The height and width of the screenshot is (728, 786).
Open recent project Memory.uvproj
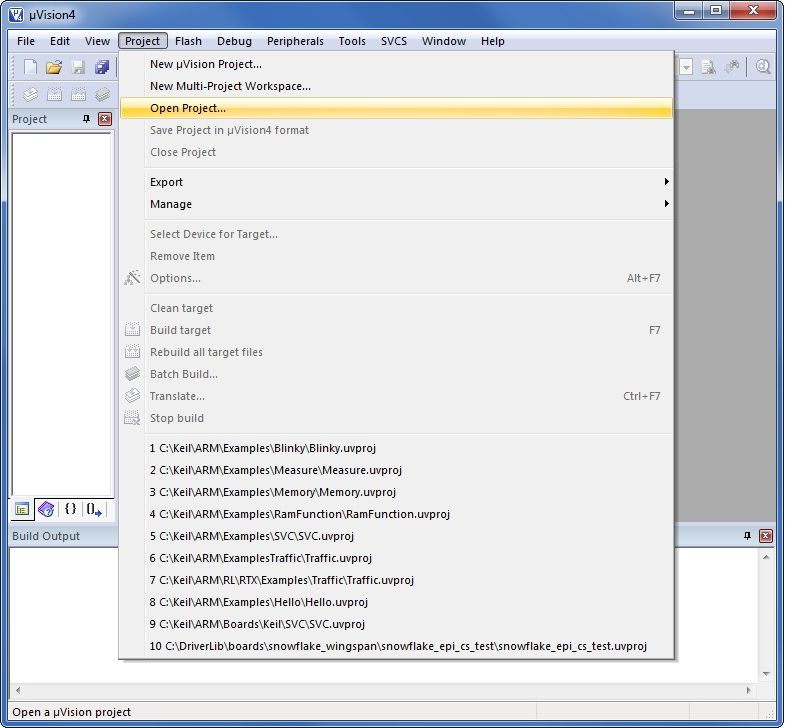397,492
